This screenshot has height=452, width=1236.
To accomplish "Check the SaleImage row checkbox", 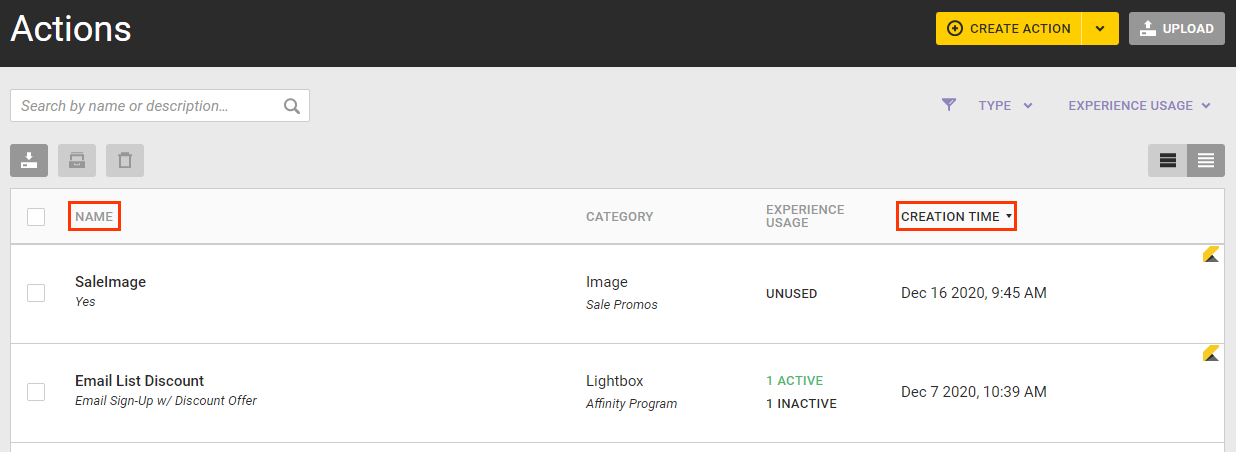I will [36, 293].
